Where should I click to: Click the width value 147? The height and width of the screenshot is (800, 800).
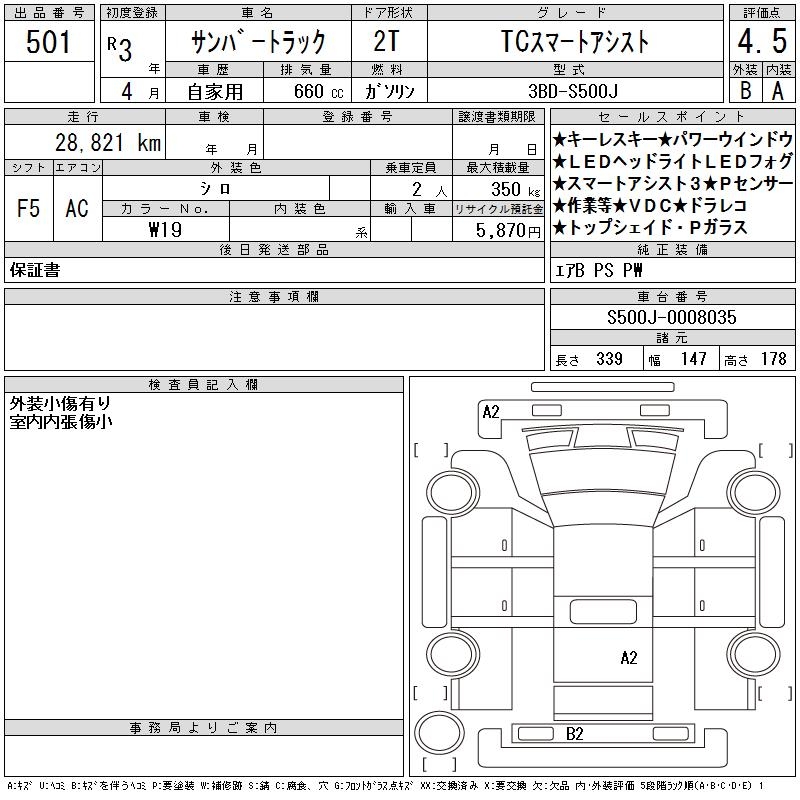click(693, 359)
